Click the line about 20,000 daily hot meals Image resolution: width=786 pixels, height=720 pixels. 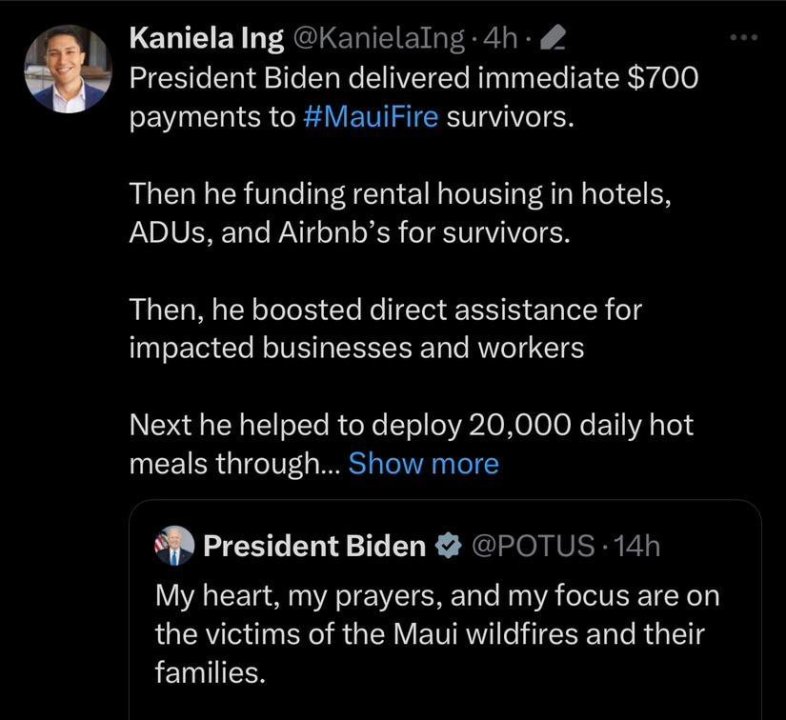(x=410, y=426)
